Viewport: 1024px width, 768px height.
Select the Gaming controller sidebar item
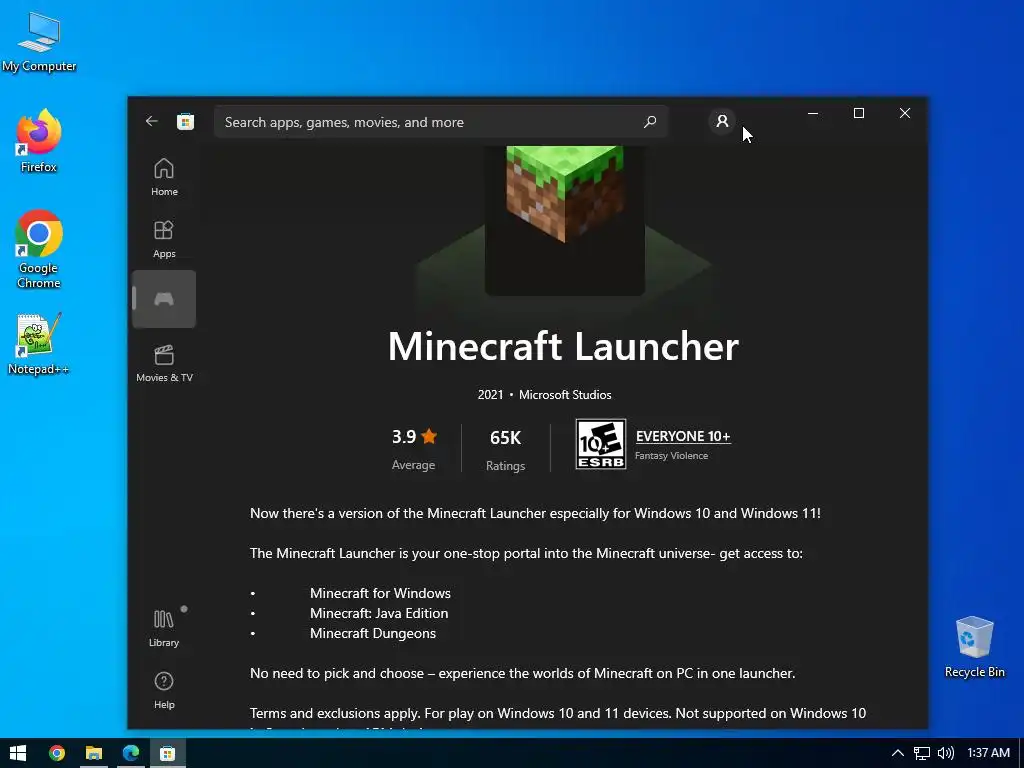click(x=164, y=299)
